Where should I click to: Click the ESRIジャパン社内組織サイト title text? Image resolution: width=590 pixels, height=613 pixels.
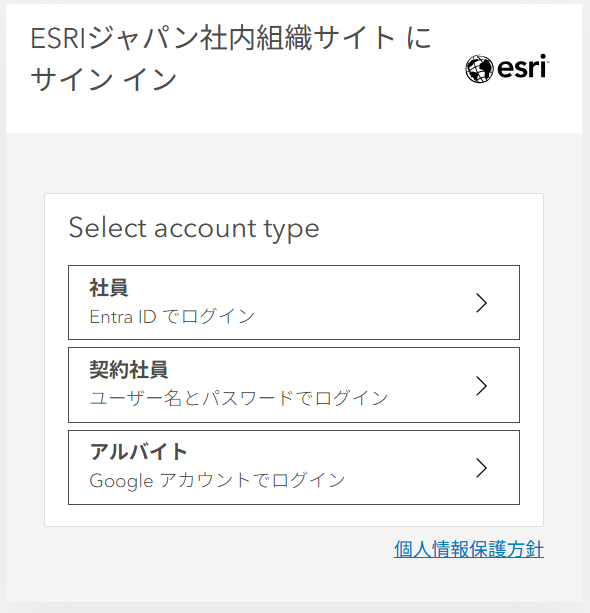231,38
